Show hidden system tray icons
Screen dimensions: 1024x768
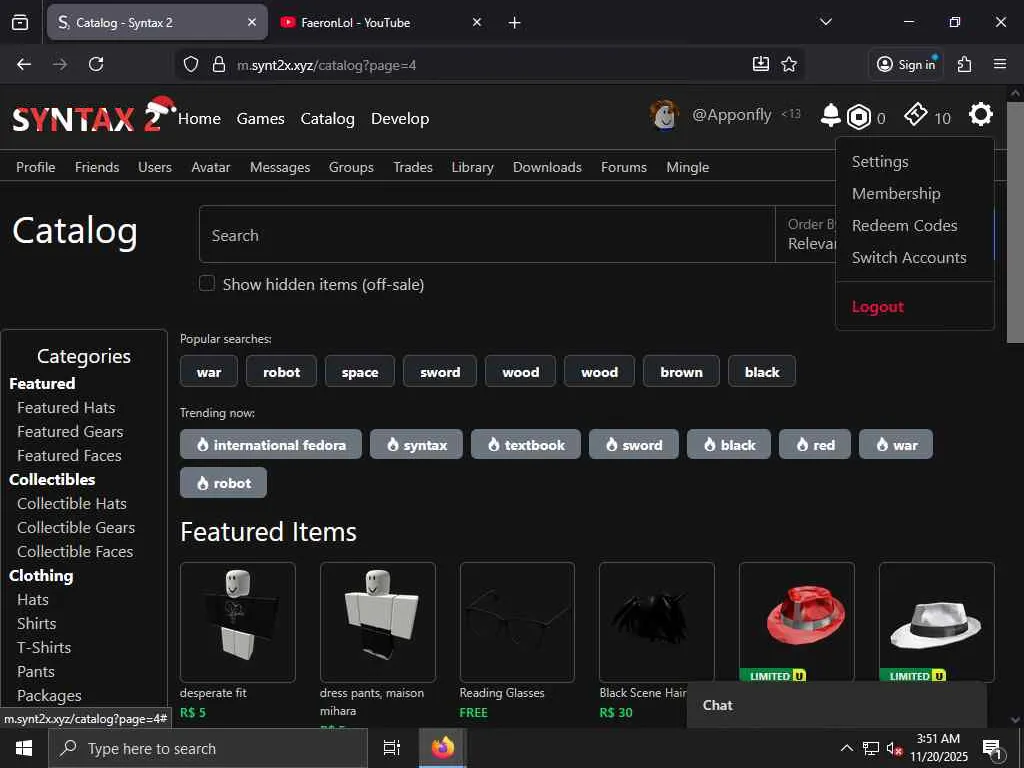click(846, 748)
